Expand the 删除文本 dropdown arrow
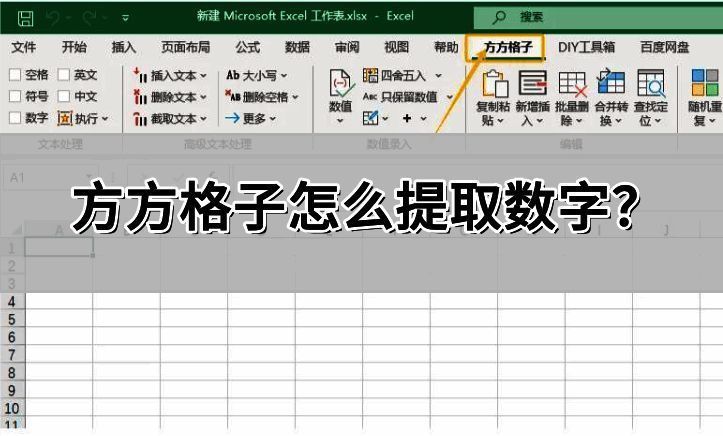The width and height of the screenshot is (723, 436). pos(203,97)
